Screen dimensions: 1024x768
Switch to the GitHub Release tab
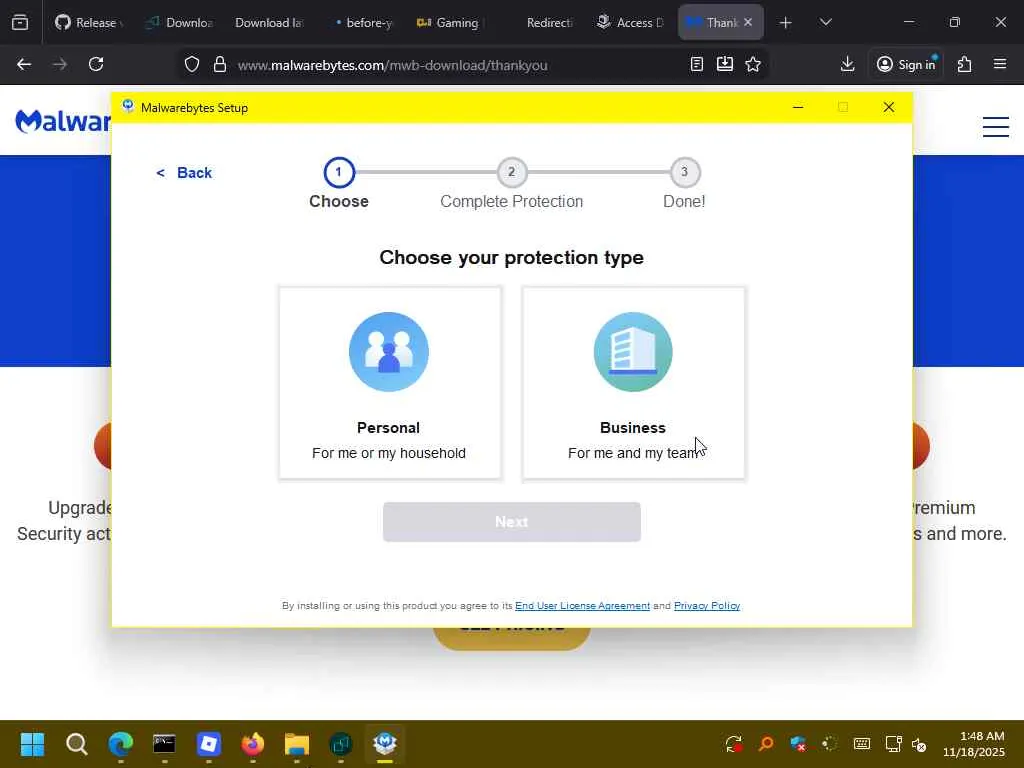point(89,23)
